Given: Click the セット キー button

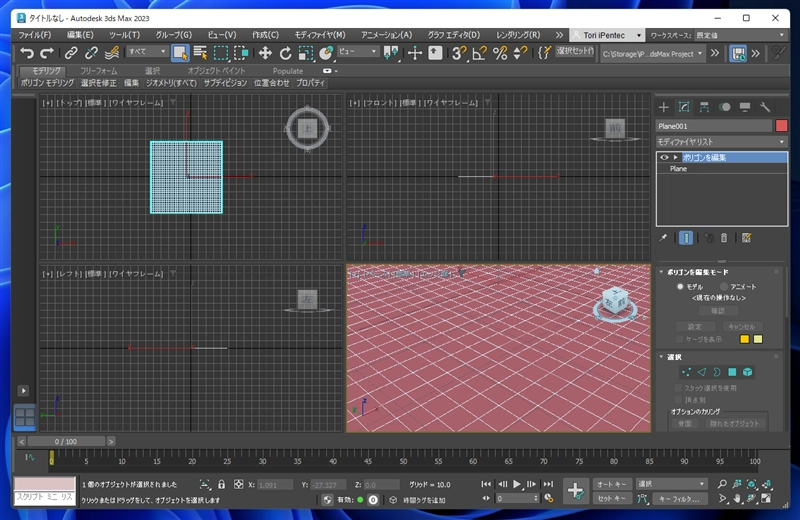Looking at the screenshot, I should (612, 499).
